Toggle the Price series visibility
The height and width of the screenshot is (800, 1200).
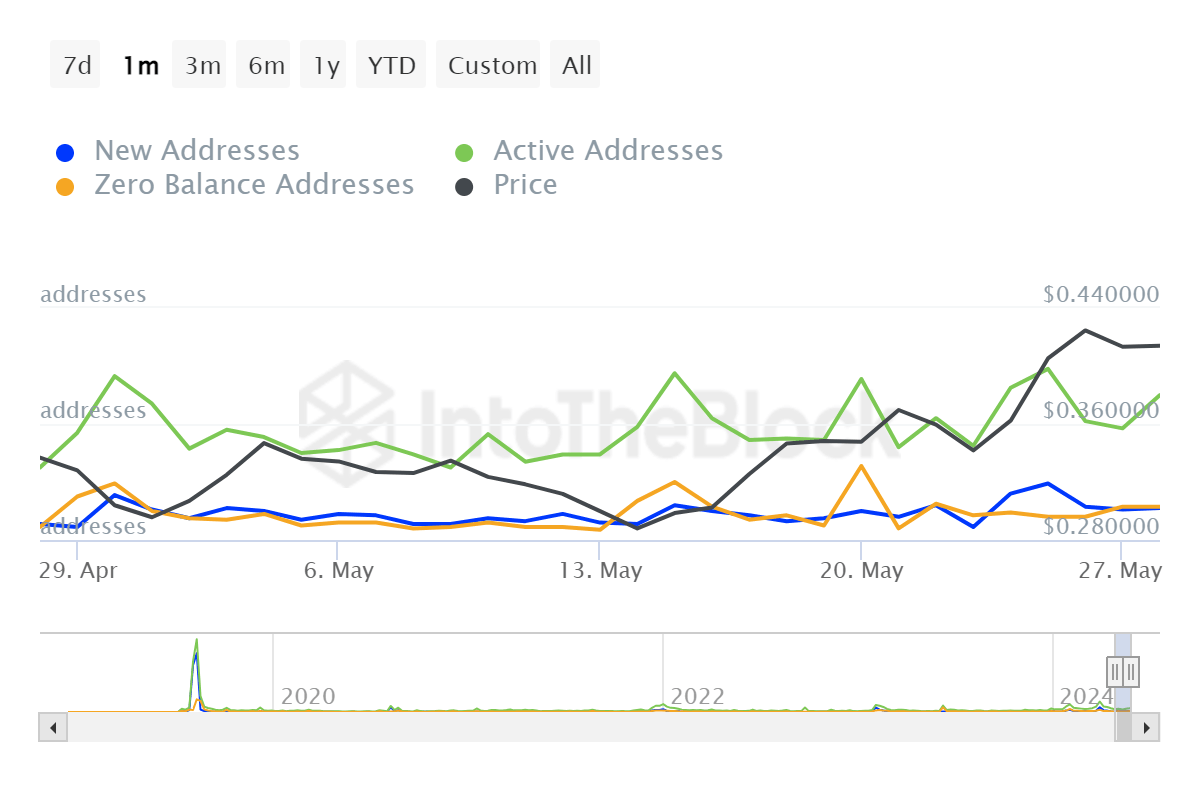525,185
